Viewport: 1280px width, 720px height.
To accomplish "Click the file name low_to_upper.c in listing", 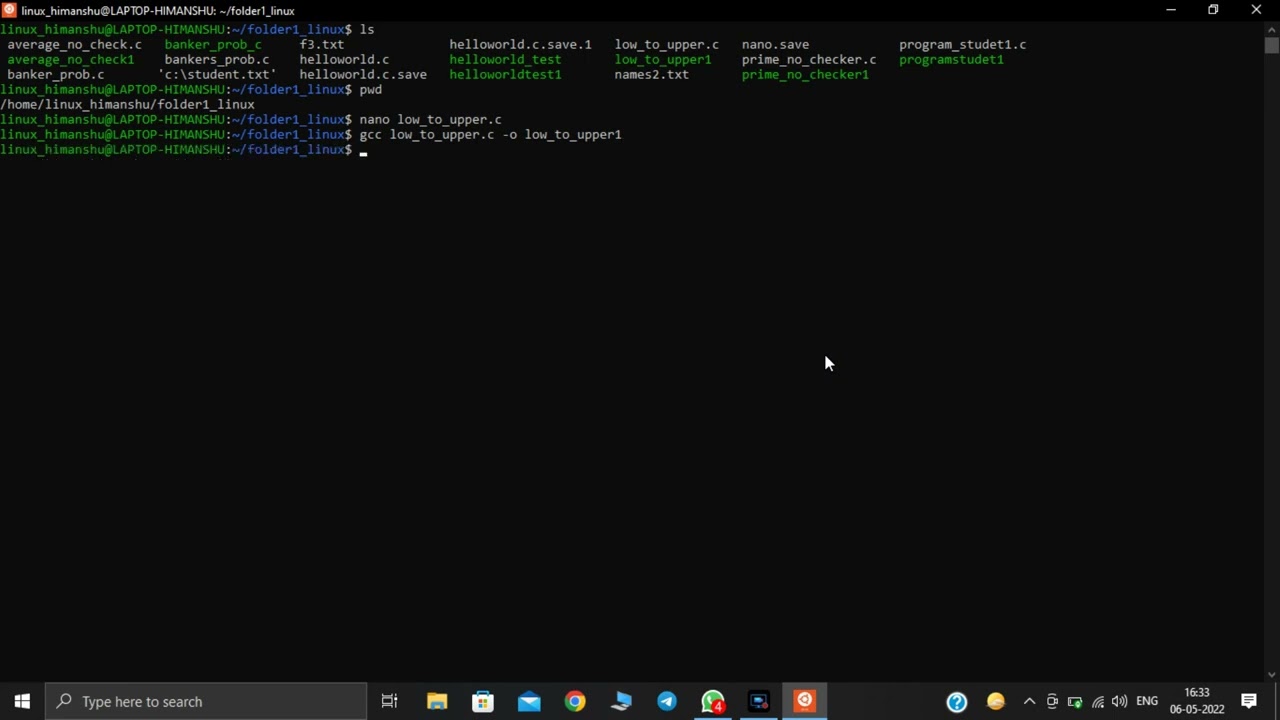I will click(x=666, y=44).
